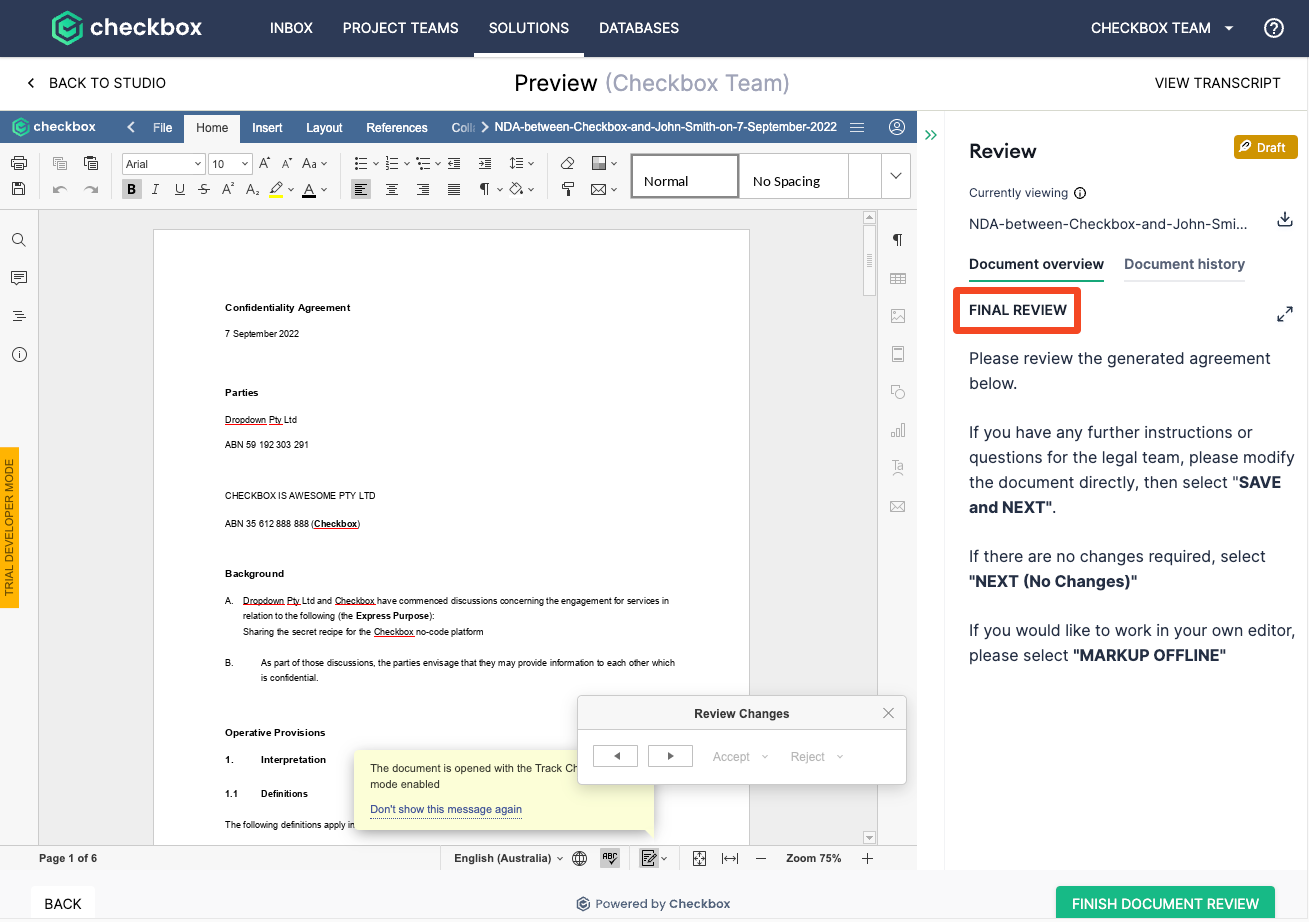Copy formatting with the paint roller icon
Screen dimensions: 1309x922
567,189
